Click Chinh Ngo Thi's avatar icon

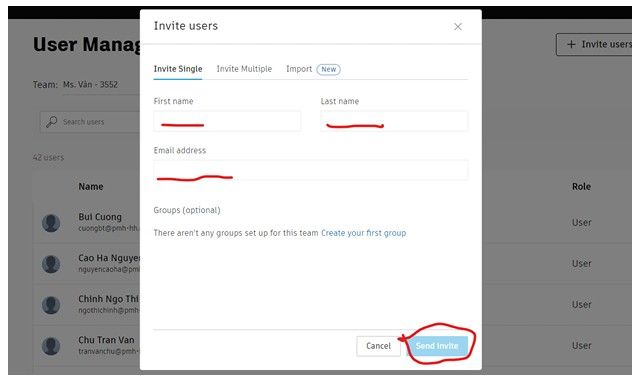pos(51,305)
